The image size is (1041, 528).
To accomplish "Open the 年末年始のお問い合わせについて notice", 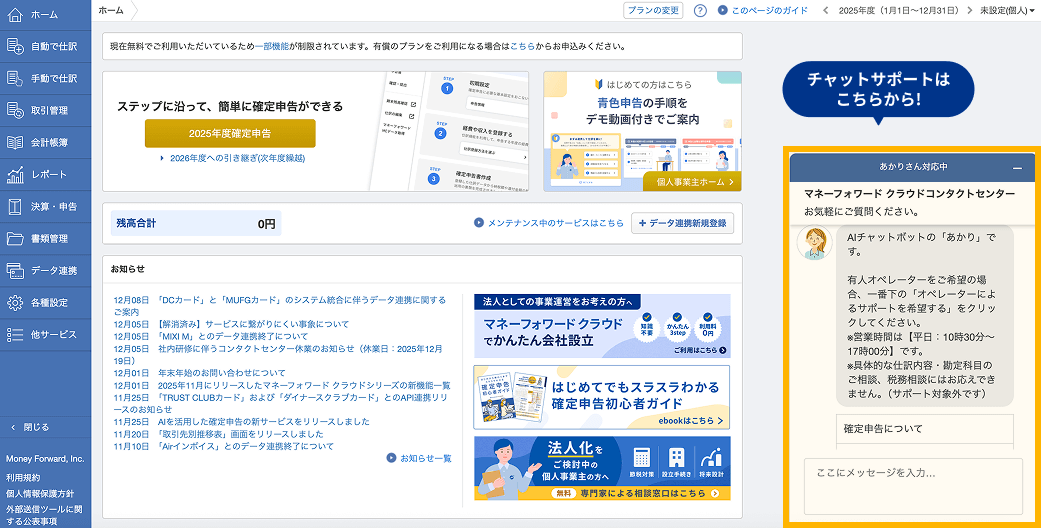I will click(x=222, y=373).
